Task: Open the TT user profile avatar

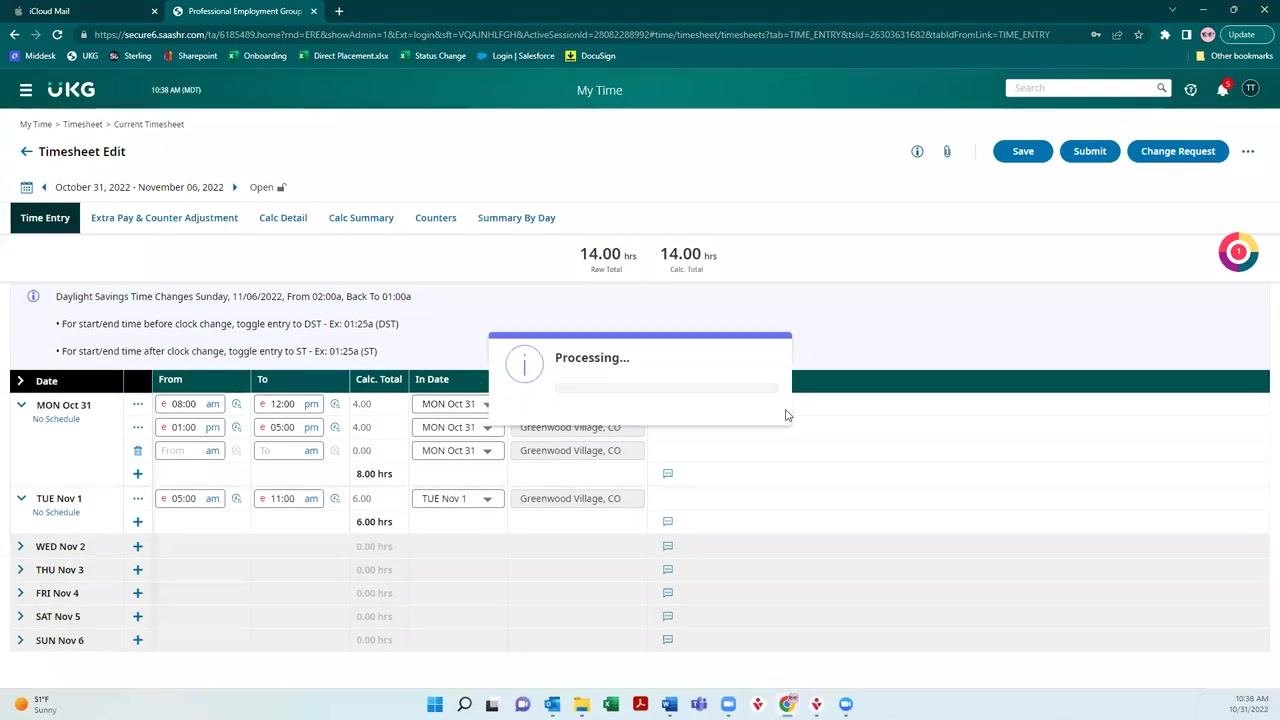Action: pyautogui.click(x=1250, y=89)
